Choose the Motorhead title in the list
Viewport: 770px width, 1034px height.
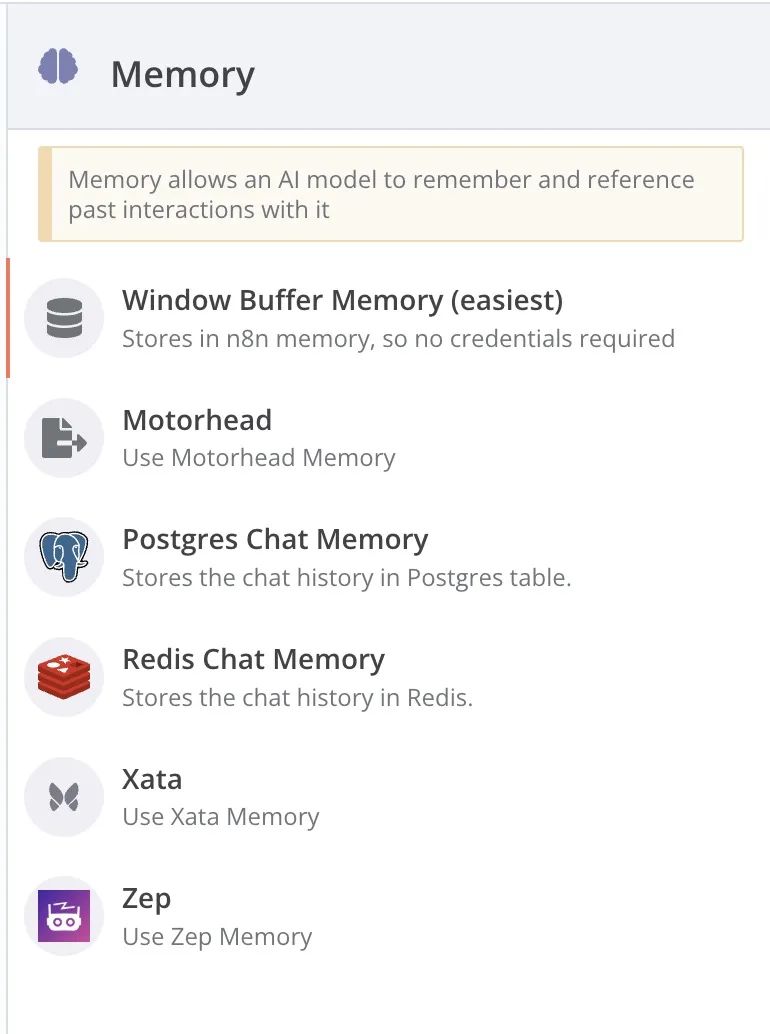197,420
